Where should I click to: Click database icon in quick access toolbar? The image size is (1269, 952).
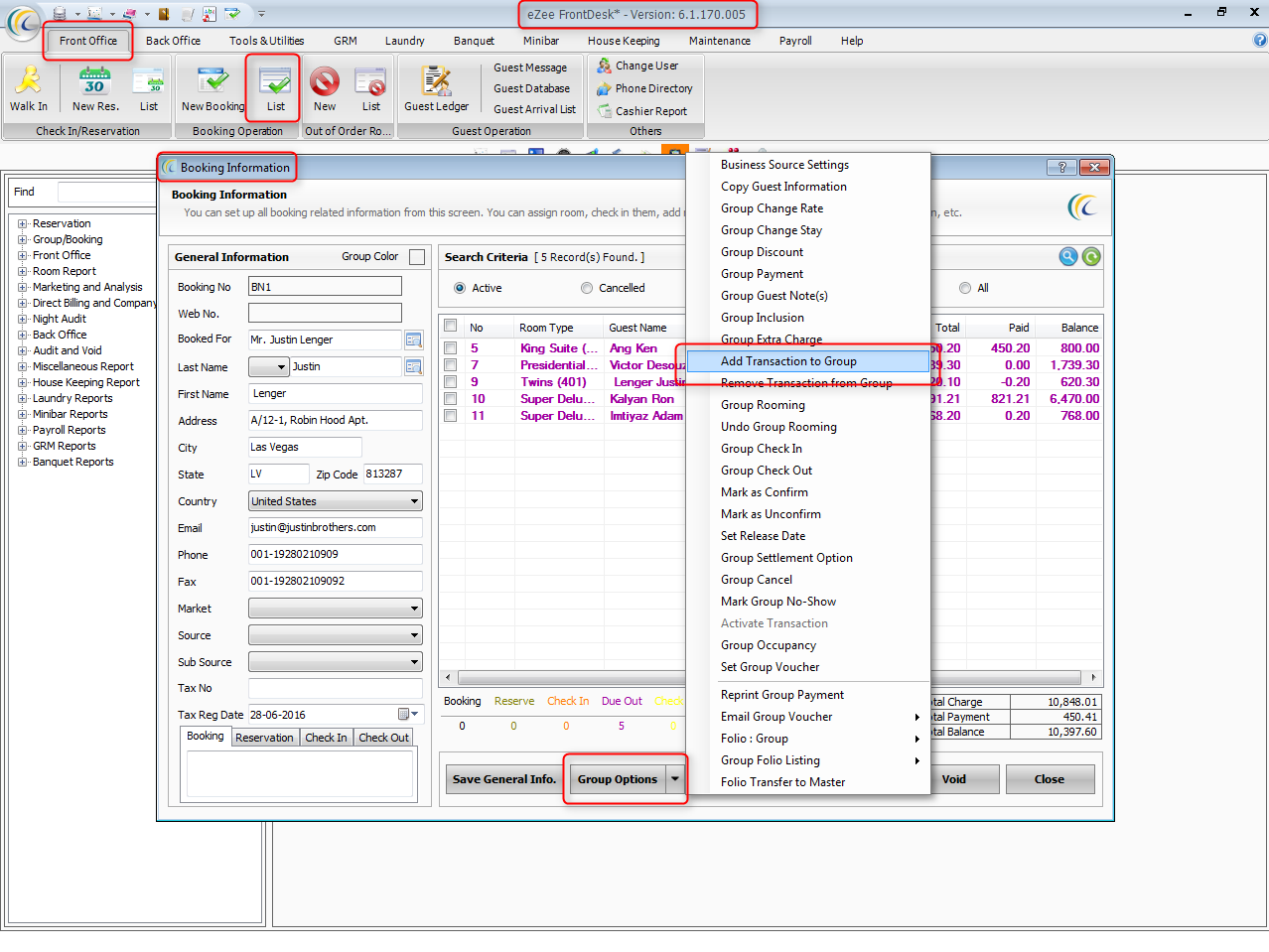pyautogui.click(x=60, y=13)
